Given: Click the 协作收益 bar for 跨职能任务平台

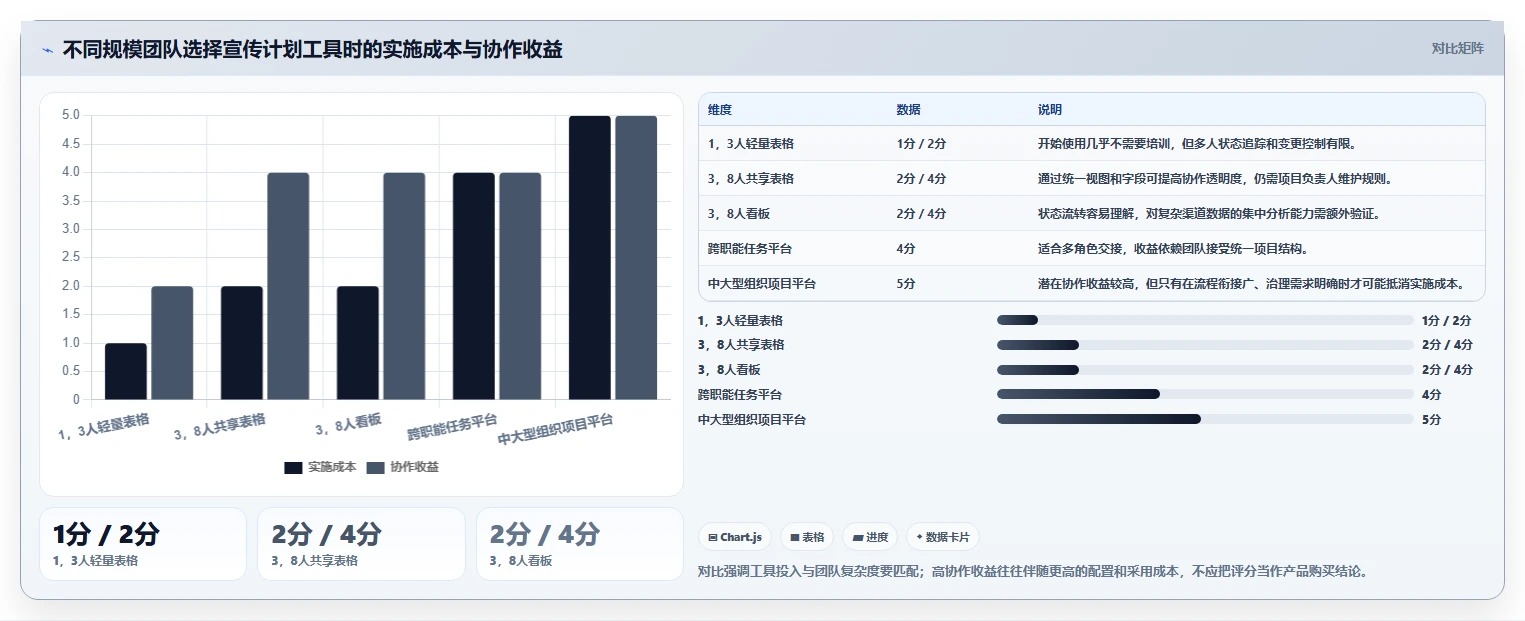Looking at the screenshot, I should point(520,286).
